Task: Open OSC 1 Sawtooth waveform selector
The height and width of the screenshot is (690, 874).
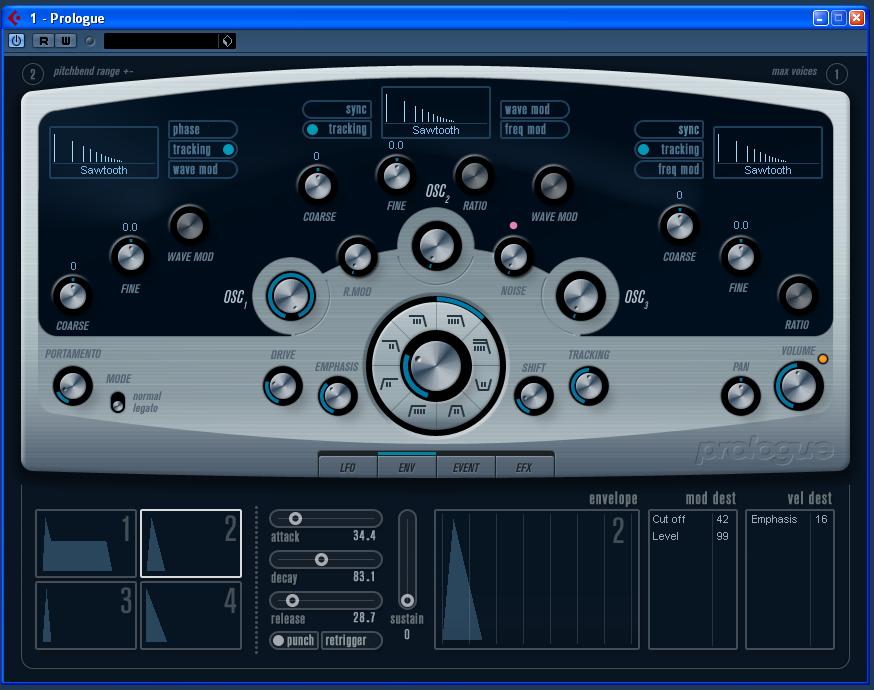Action: click(104, 152)
